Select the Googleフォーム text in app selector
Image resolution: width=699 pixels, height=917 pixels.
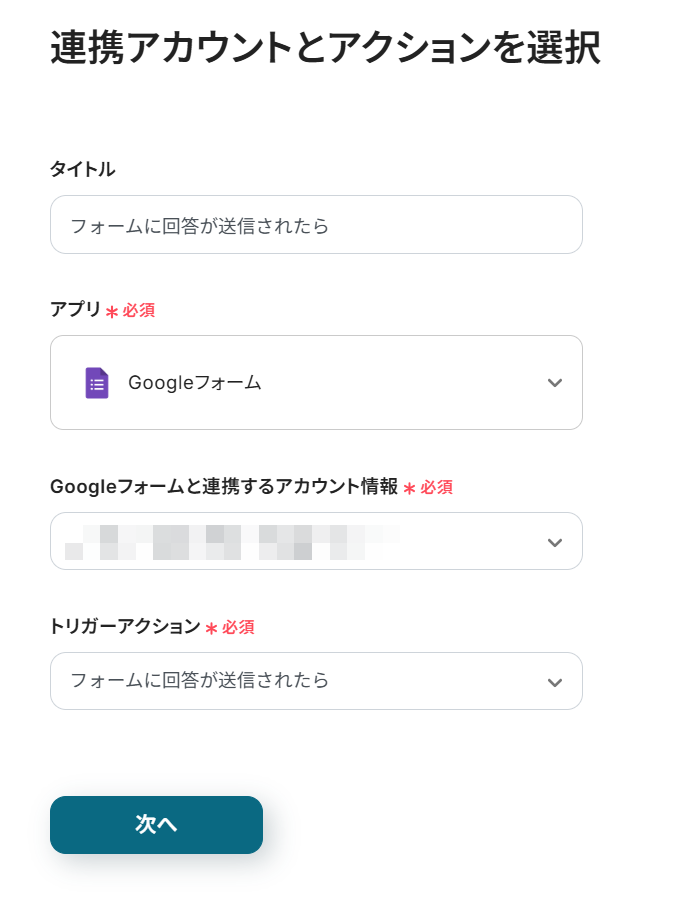[195, 383]
